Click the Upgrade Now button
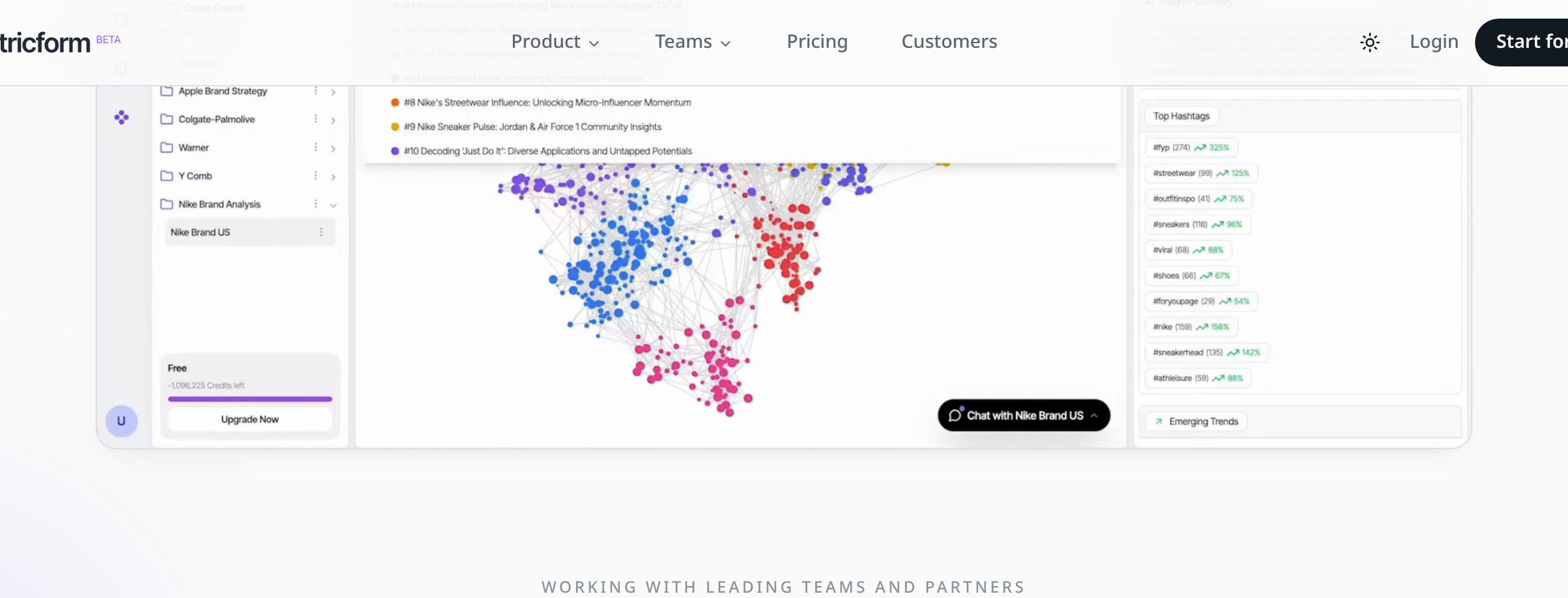This screenshot has height=598, width=1568. point(250,419)
